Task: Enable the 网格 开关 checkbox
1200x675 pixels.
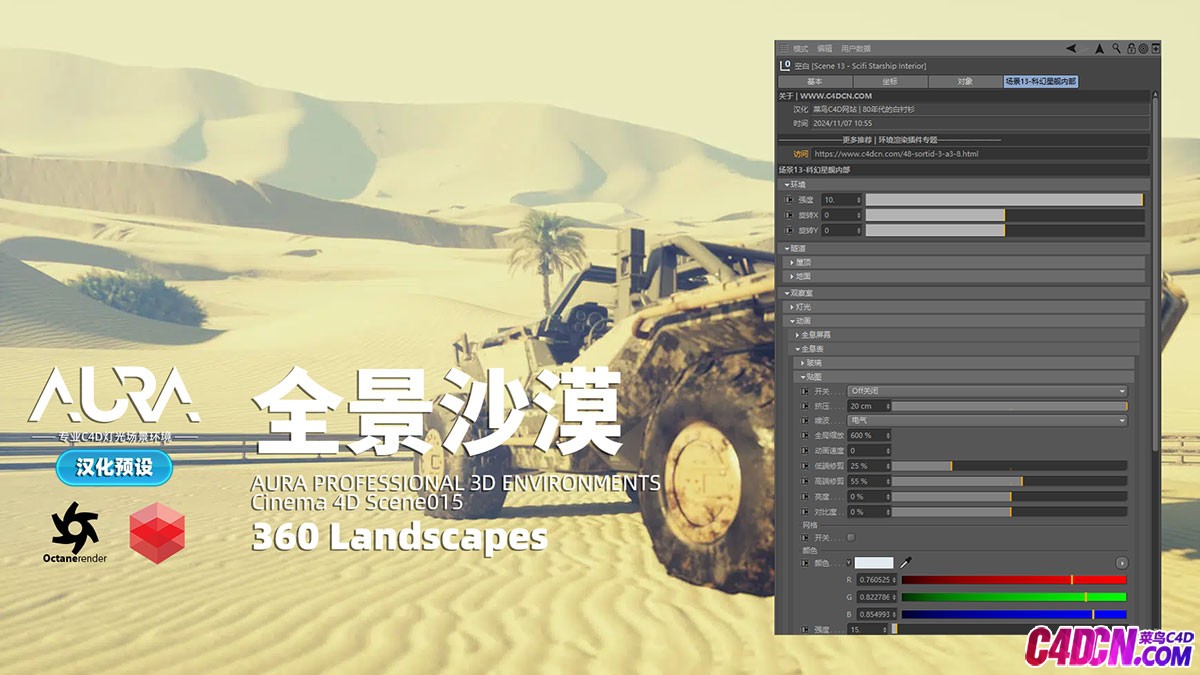Action: click(x=851, y=537)
